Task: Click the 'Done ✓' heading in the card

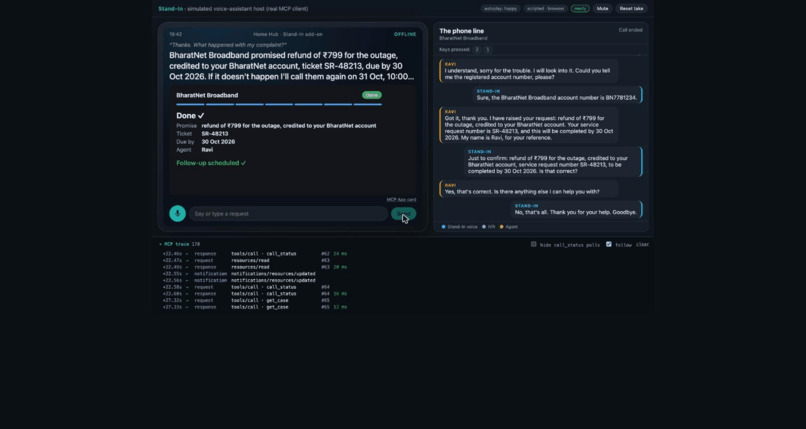Action: point(190,116)
